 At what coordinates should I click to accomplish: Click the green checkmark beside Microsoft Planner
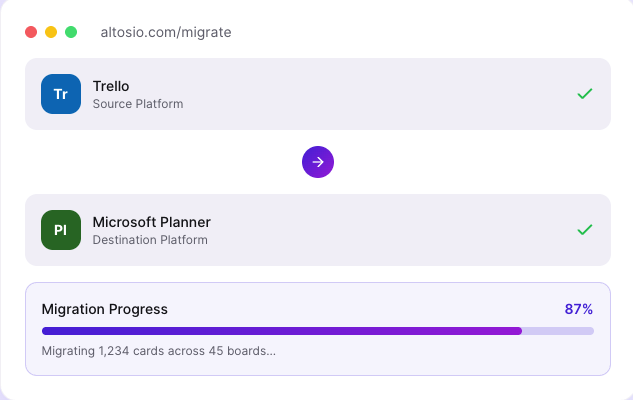tap(585, 230)
